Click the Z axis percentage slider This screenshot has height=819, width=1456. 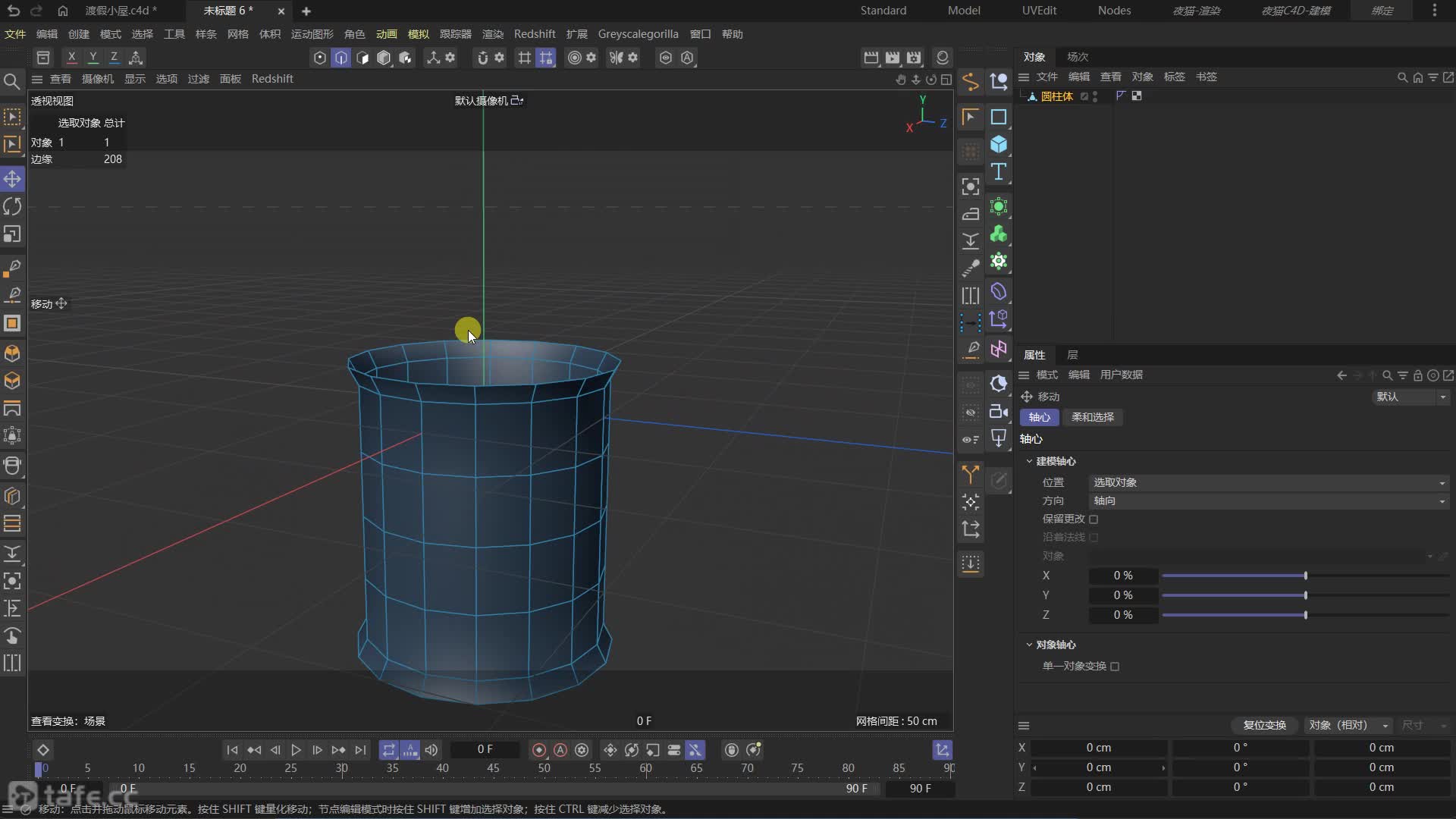(x=1305, y=615)
